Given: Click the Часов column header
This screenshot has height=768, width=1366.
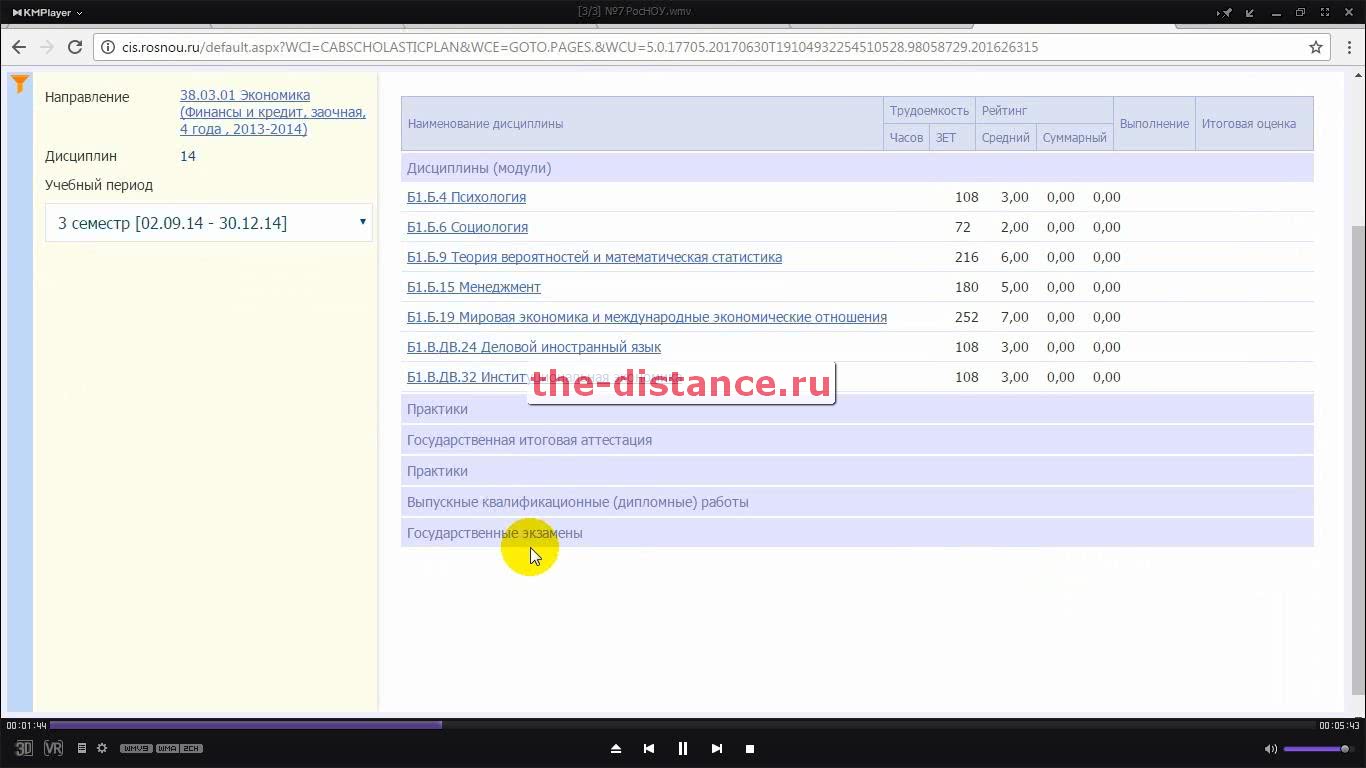Looking at the screenshot, I should 906,138.
